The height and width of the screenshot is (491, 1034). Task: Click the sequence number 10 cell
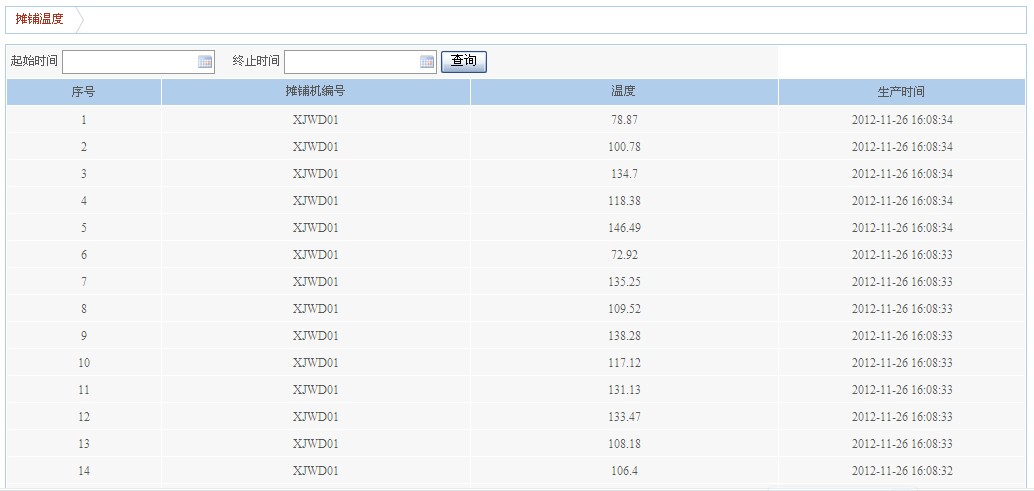(84, 363)
